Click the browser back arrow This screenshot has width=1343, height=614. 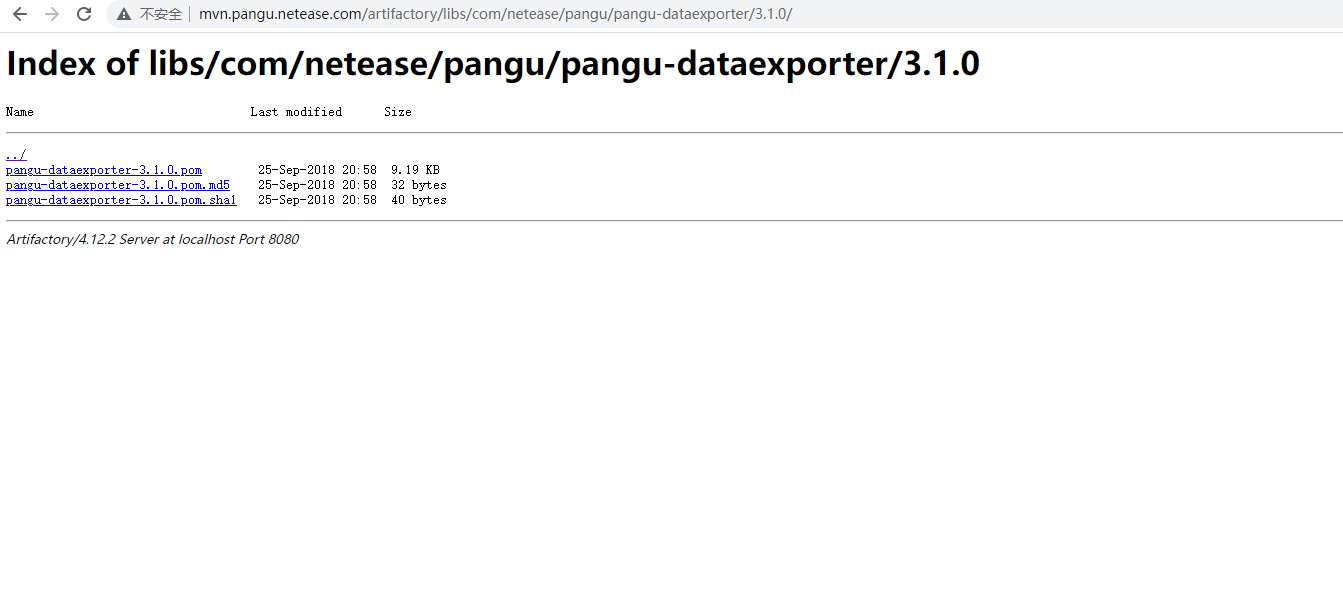click(x=20, y=14)
